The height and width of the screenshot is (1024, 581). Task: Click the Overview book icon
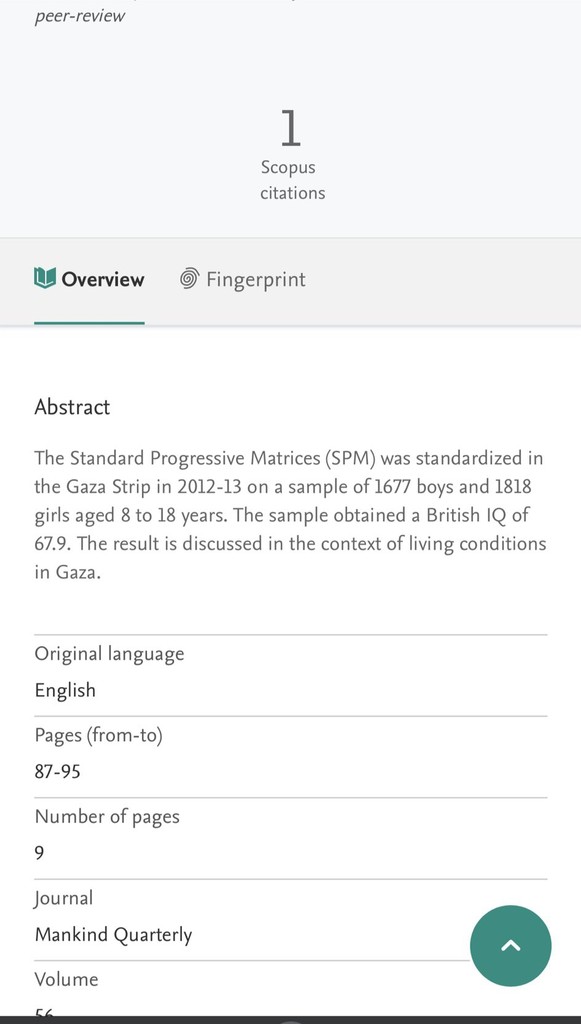[x=44, y=279]
